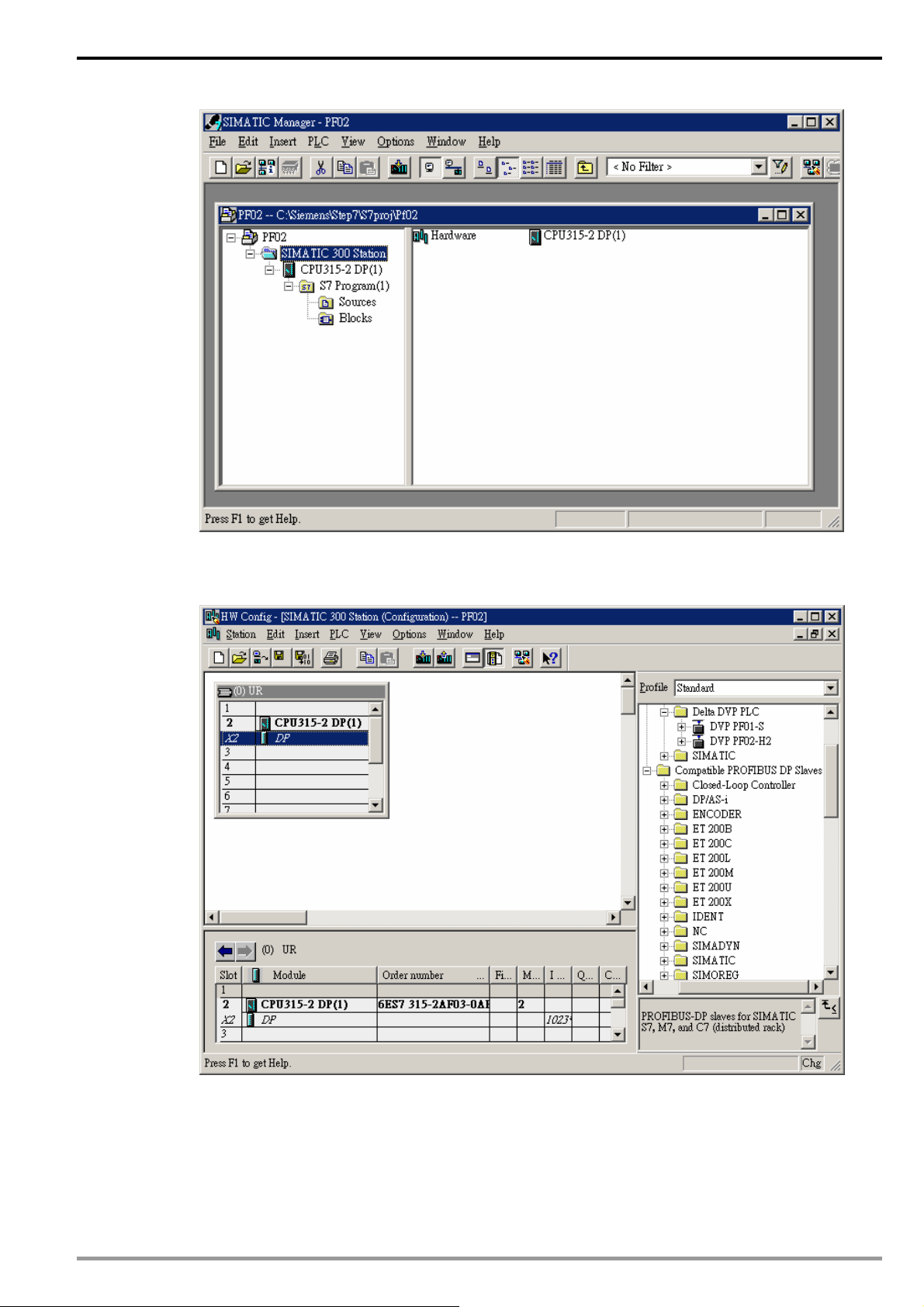
Task: Collapse S7 Program(1) tree node
Action: (289, 286)
